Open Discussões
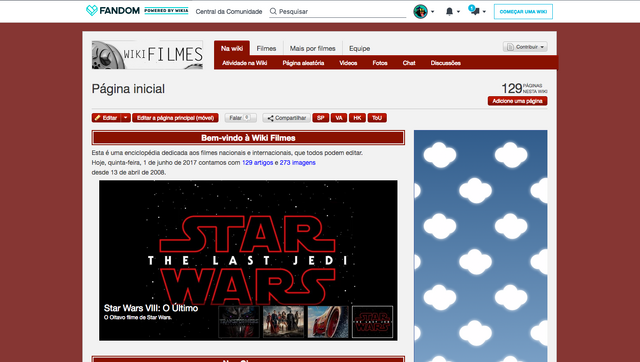The height and width of the screenshot is (362, 640). click(446, 63)
